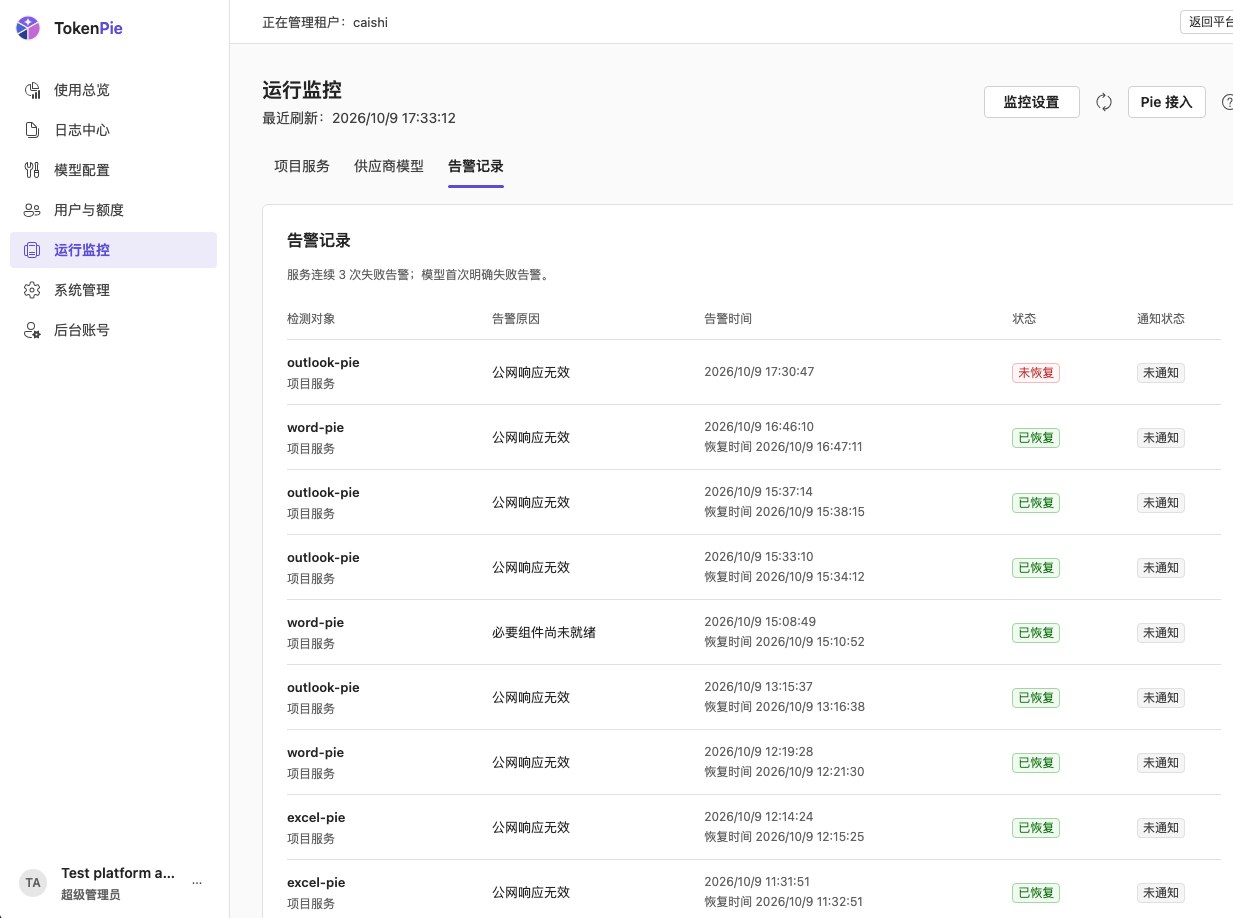
Task: Open 日志中心 sidebar icon
Action: (x=32, y=130)
